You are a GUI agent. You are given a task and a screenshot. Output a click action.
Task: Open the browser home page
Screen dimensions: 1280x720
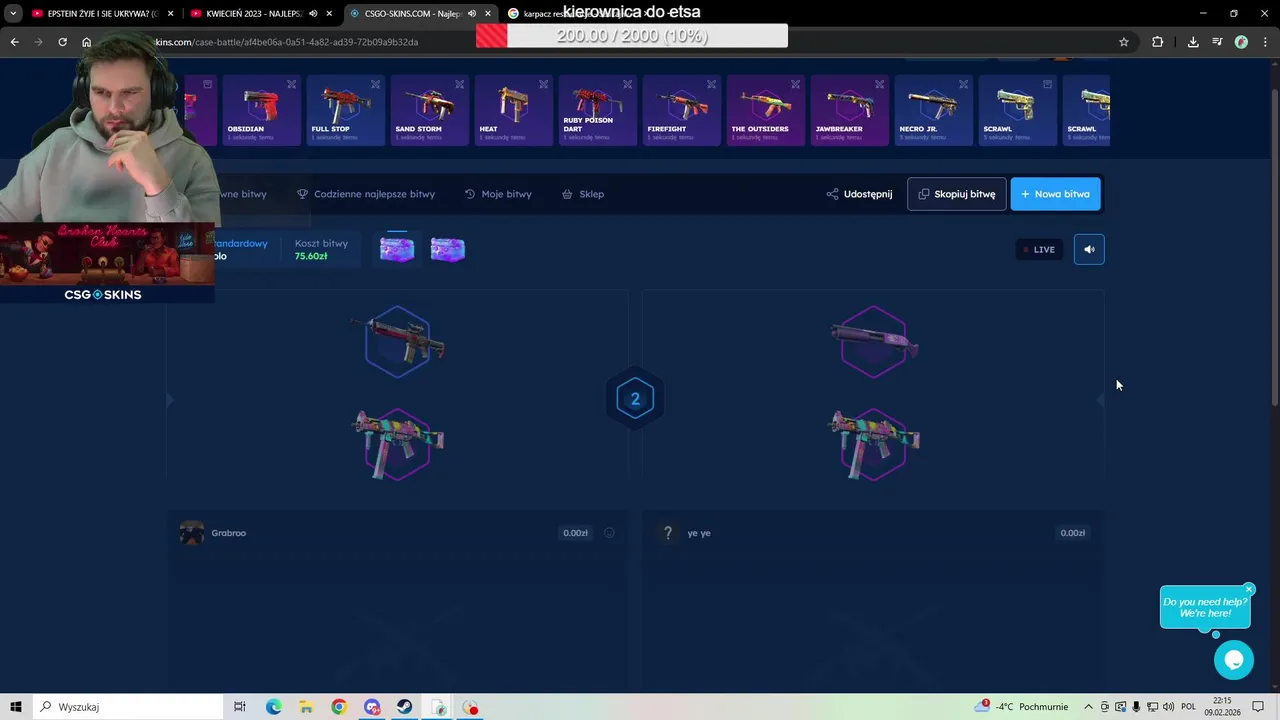pos(86,42)
